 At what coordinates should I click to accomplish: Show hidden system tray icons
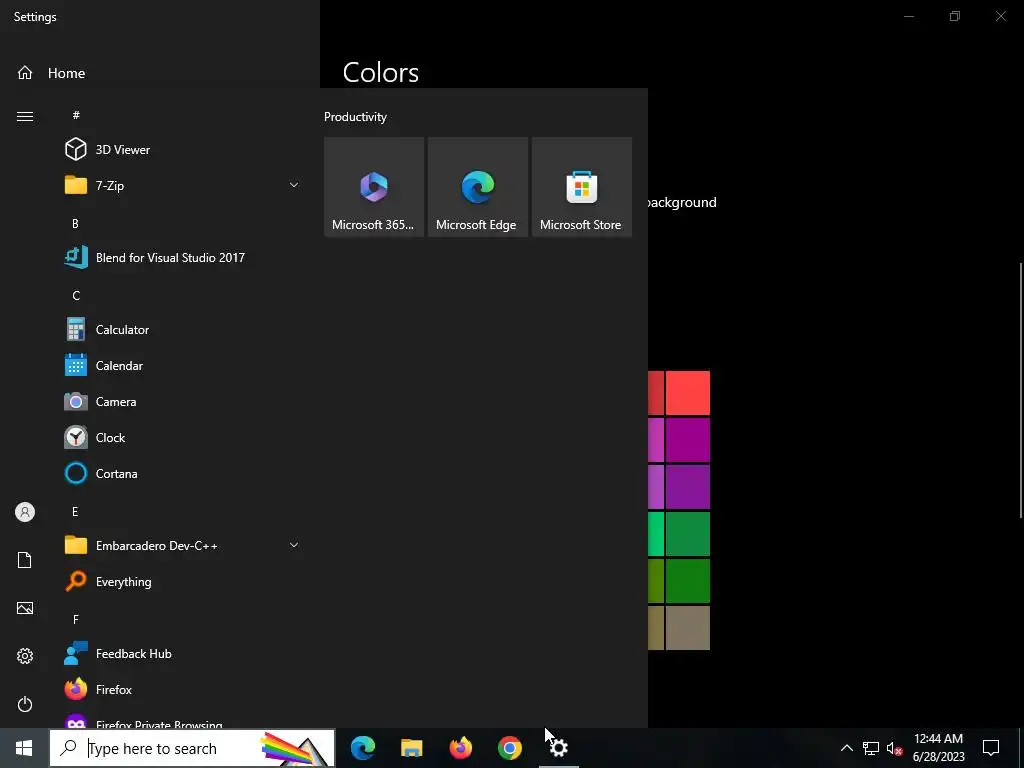[x=846, y=748]
